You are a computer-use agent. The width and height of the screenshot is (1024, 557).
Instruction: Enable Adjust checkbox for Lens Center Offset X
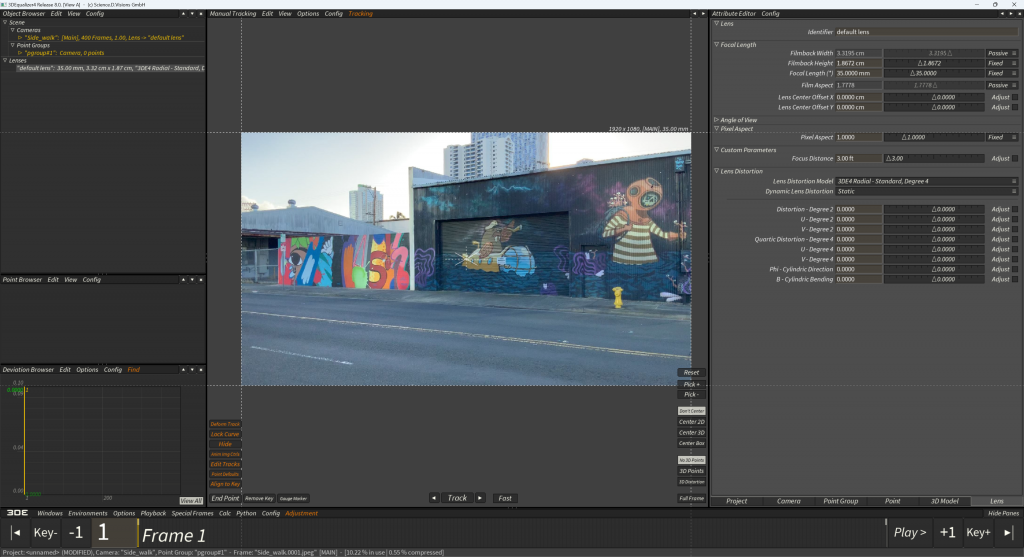(x=1014, y=97)
